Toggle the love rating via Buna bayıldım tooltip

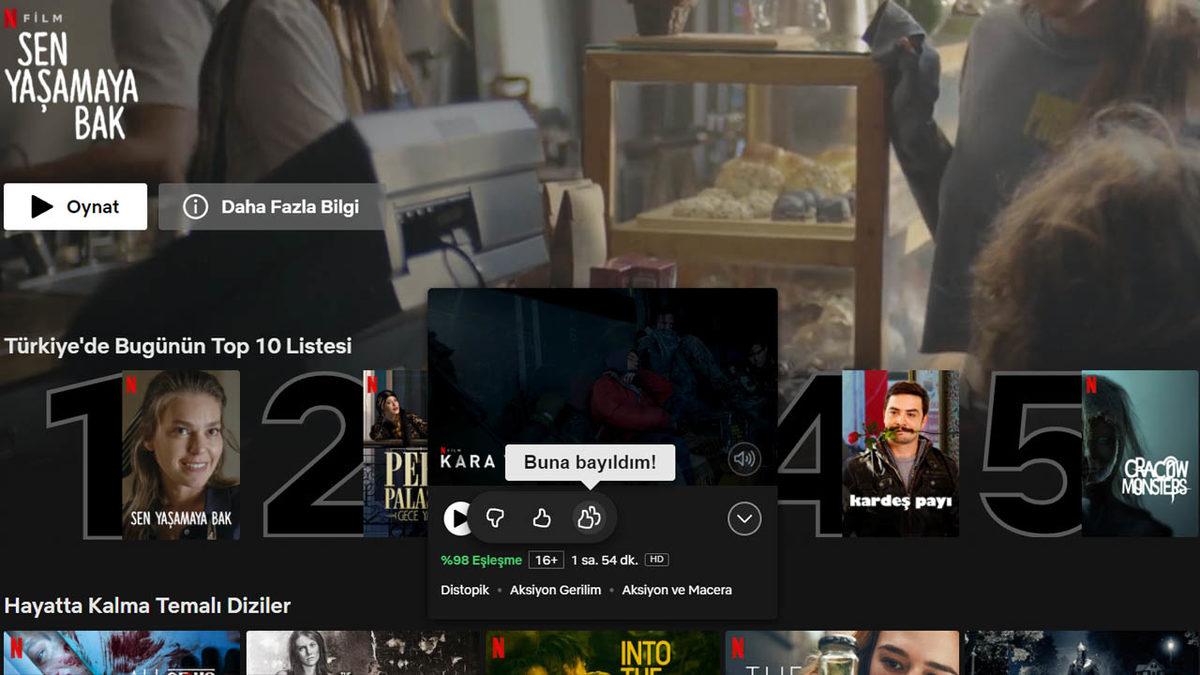(589, 517)
